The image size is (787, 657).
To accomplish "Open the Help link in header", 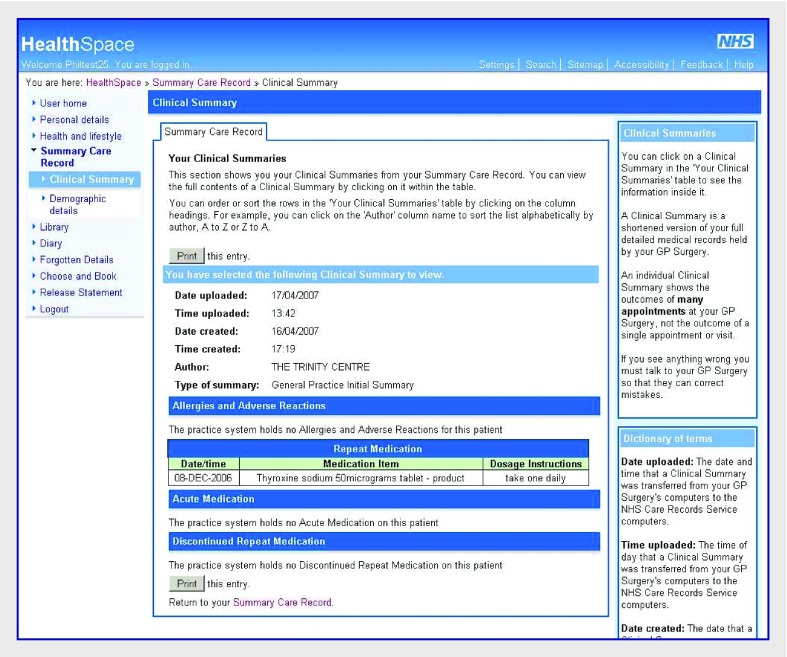I will [743, 65].
